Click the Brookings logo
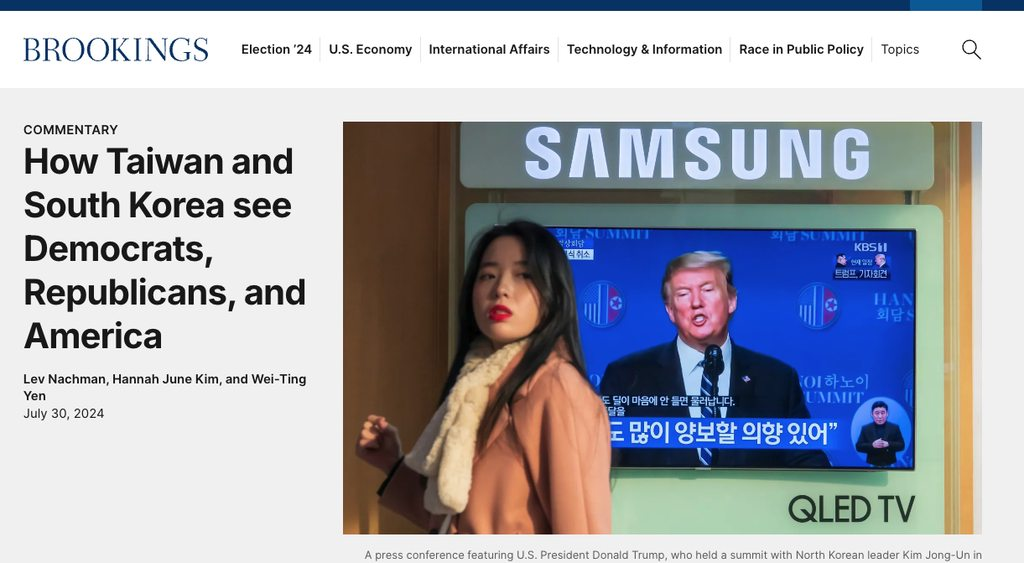This screenshot has width=1024, height=563. pyautogui.click(x=116, y=50)
